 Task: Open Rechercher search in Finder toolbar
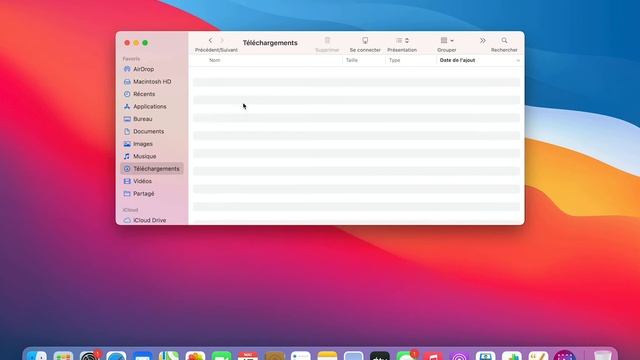504,40
